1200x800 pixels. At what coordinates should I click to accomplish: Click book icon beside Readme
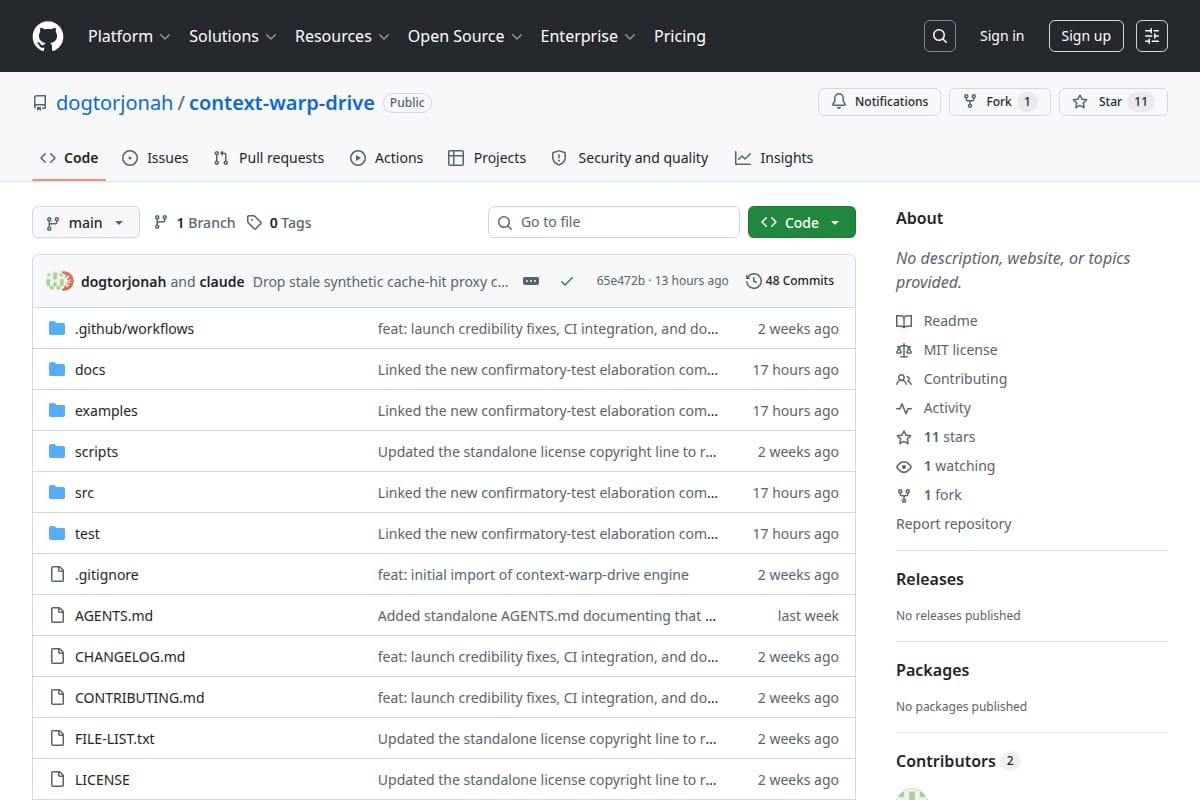click(904, 321)
